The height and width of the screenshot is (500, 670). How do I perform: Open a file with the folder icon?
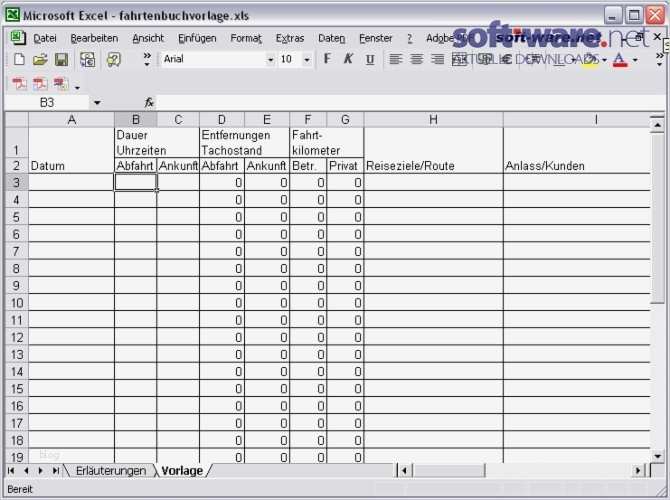[x=40, y=59]
